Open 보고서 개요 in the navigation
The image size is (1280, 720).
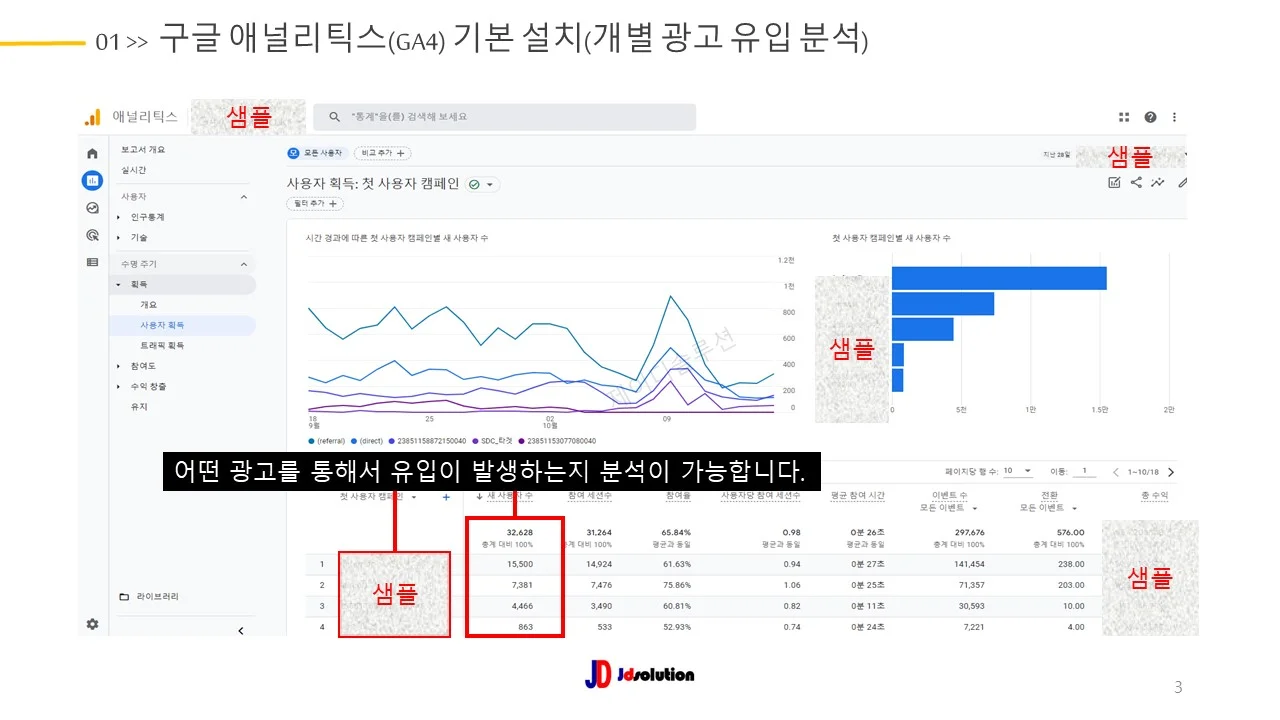pyautogui.click(x=143, y=149)
